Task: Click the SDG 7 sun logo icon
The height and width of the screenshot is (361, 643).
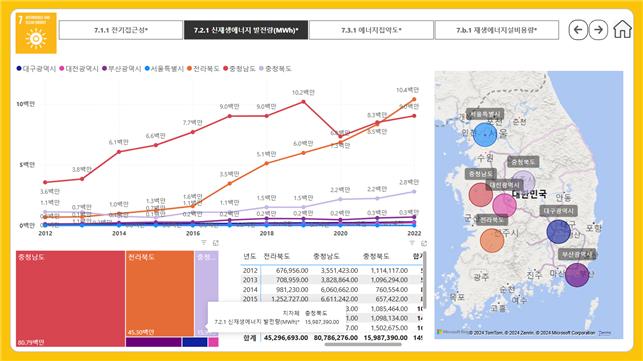Action: pyautogui.click(x=36, y=33)
